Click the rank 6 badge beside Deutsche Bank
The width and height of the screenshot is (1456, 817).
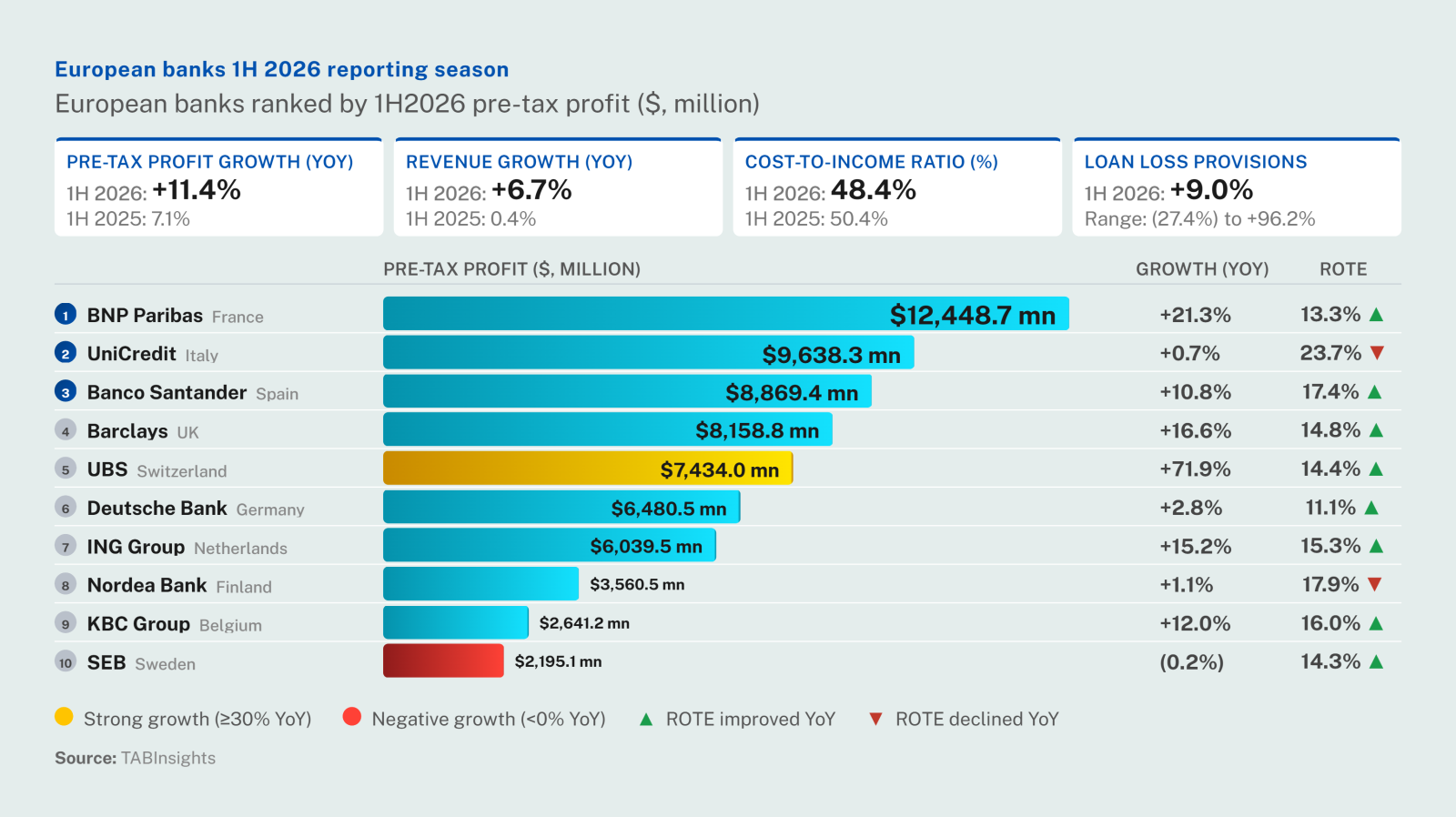[66, 508]
